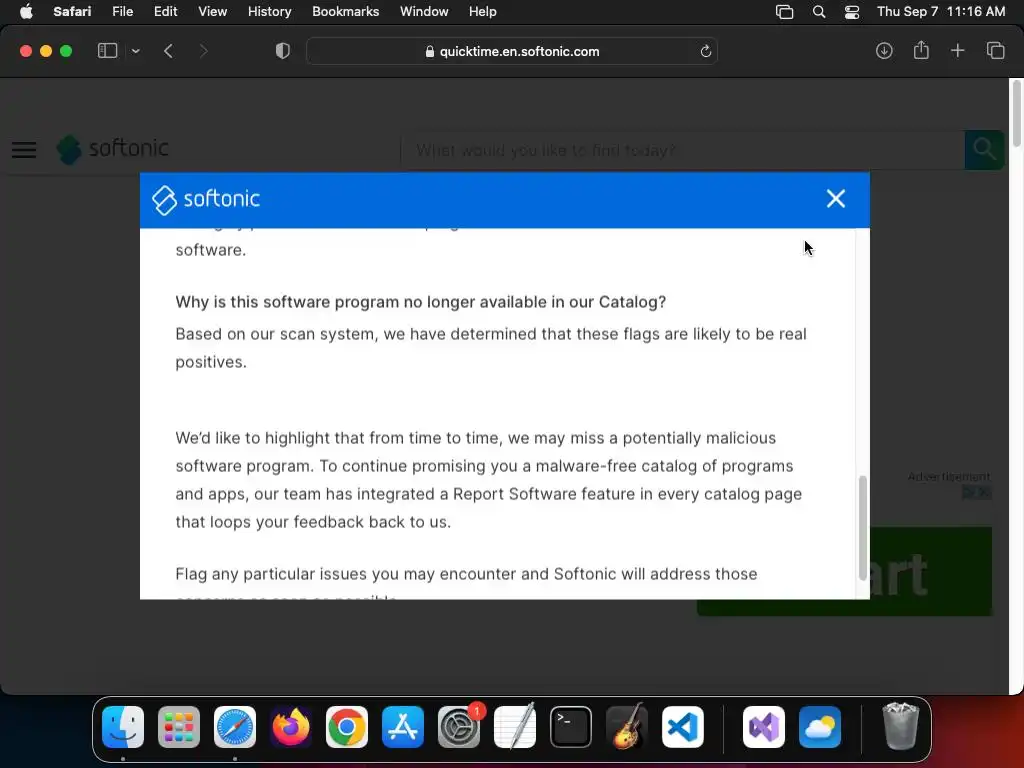Viewport: 1024px width, 768px height.
Task: Open the Window menu
Action: 424,12
